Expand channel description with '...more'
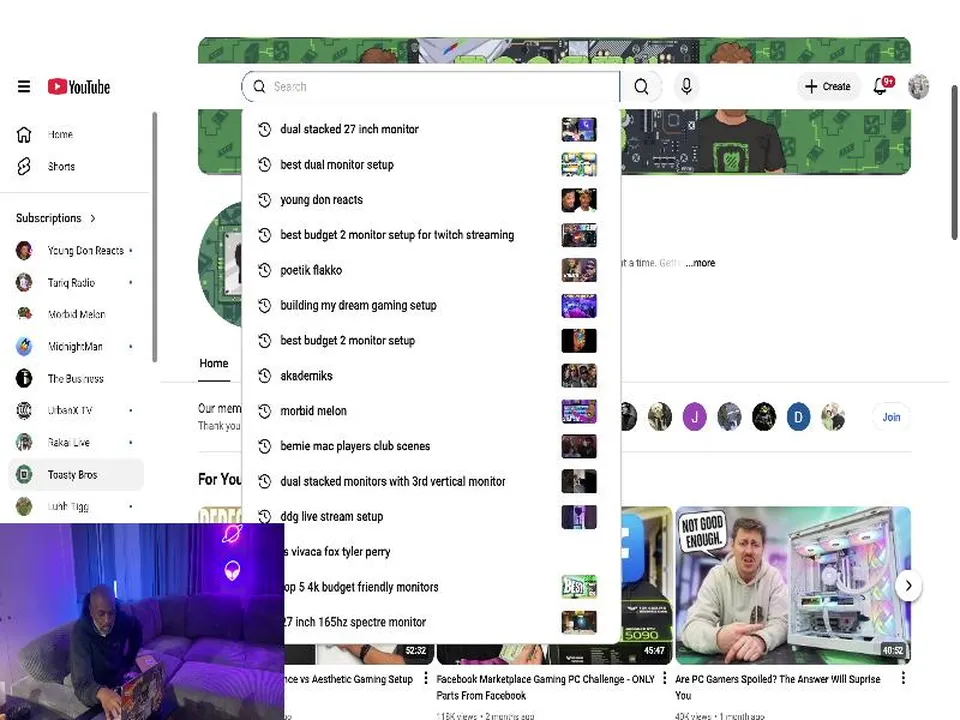The width and height of the screenshot is (960, 720). pos(700,263)
